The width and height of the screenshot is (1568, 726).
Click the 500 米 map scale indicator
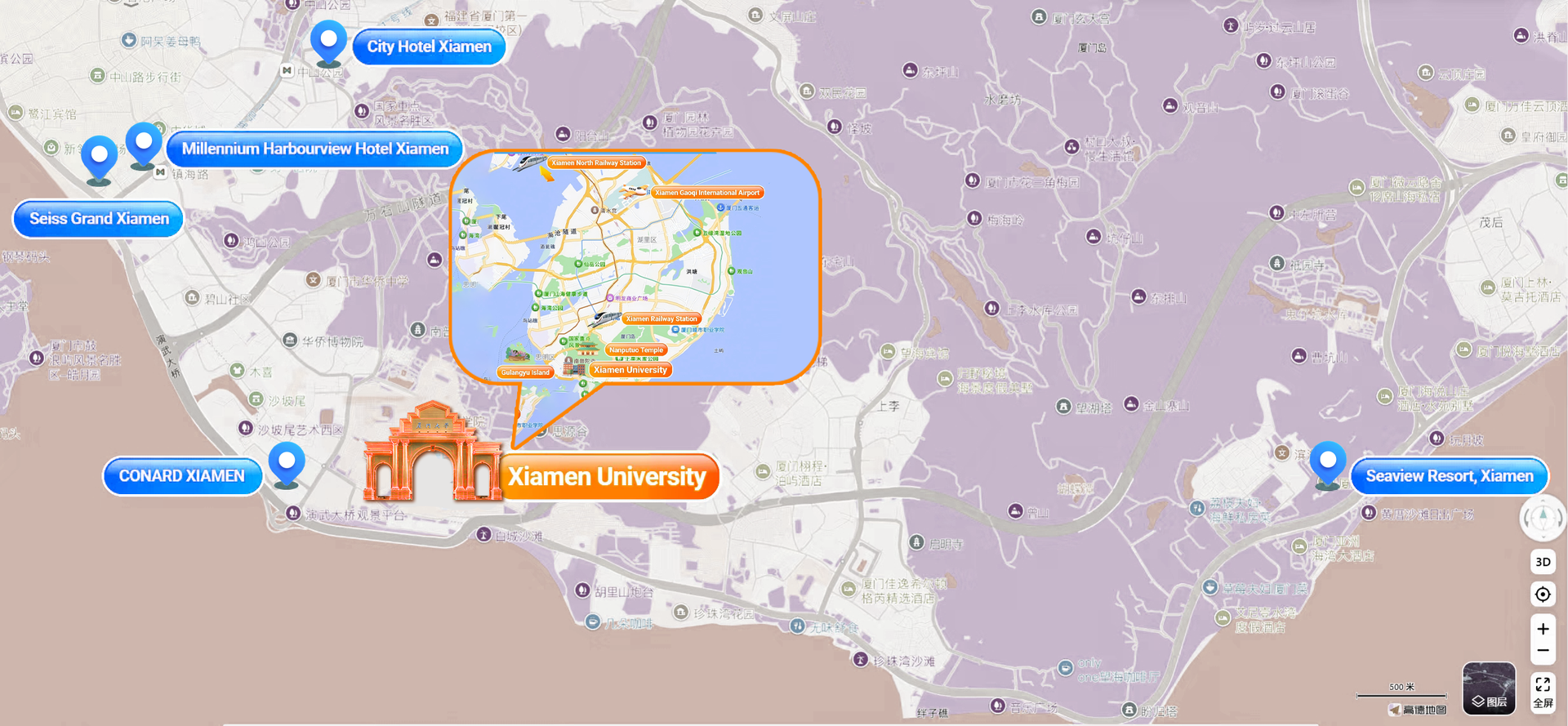click(1401, 691)
